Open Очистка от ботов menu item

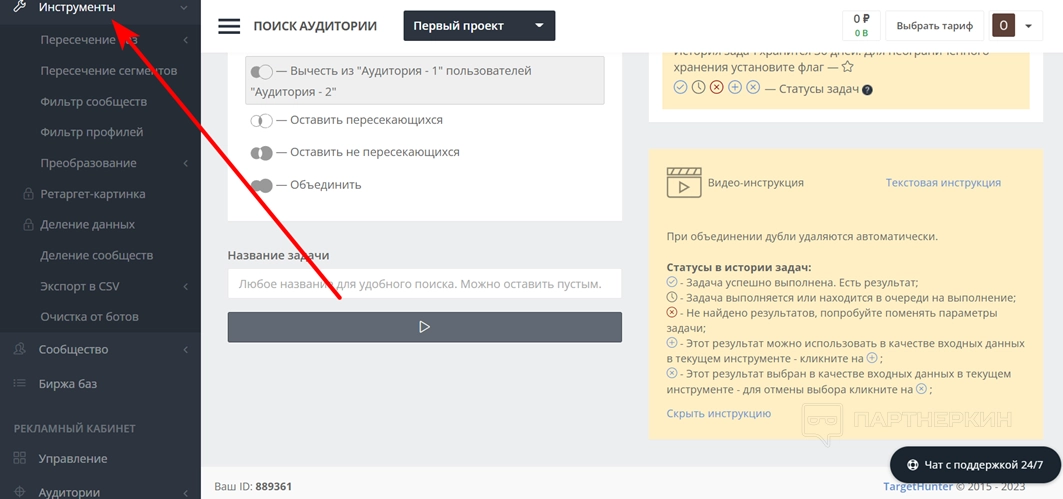(89, 317)
